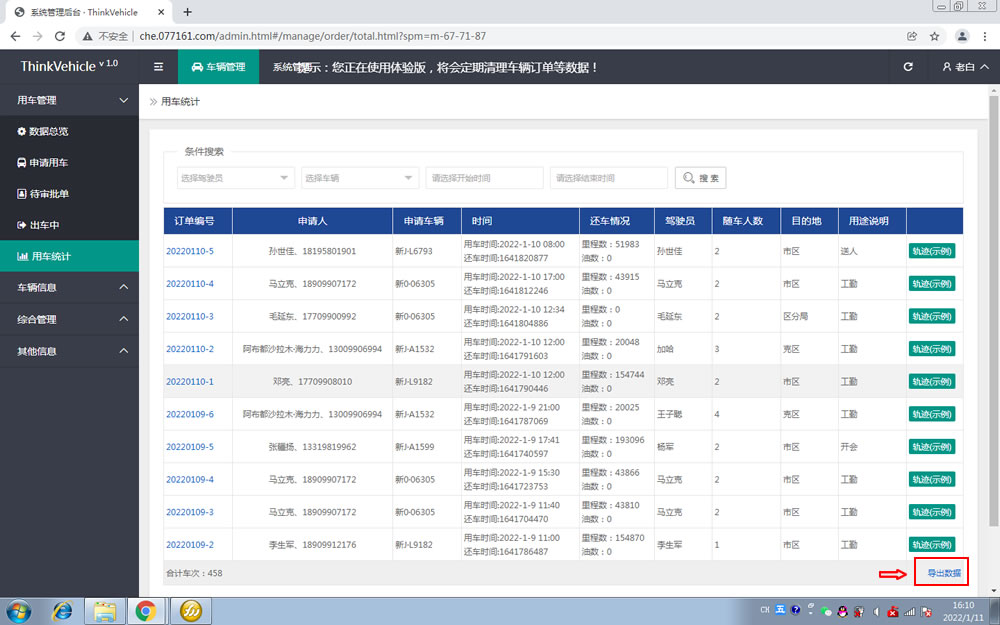Expand the 其他信息 sidebar section
The width and height of the screenshot is (1000, 625).
pyautogui.click(x=70, y=351)
